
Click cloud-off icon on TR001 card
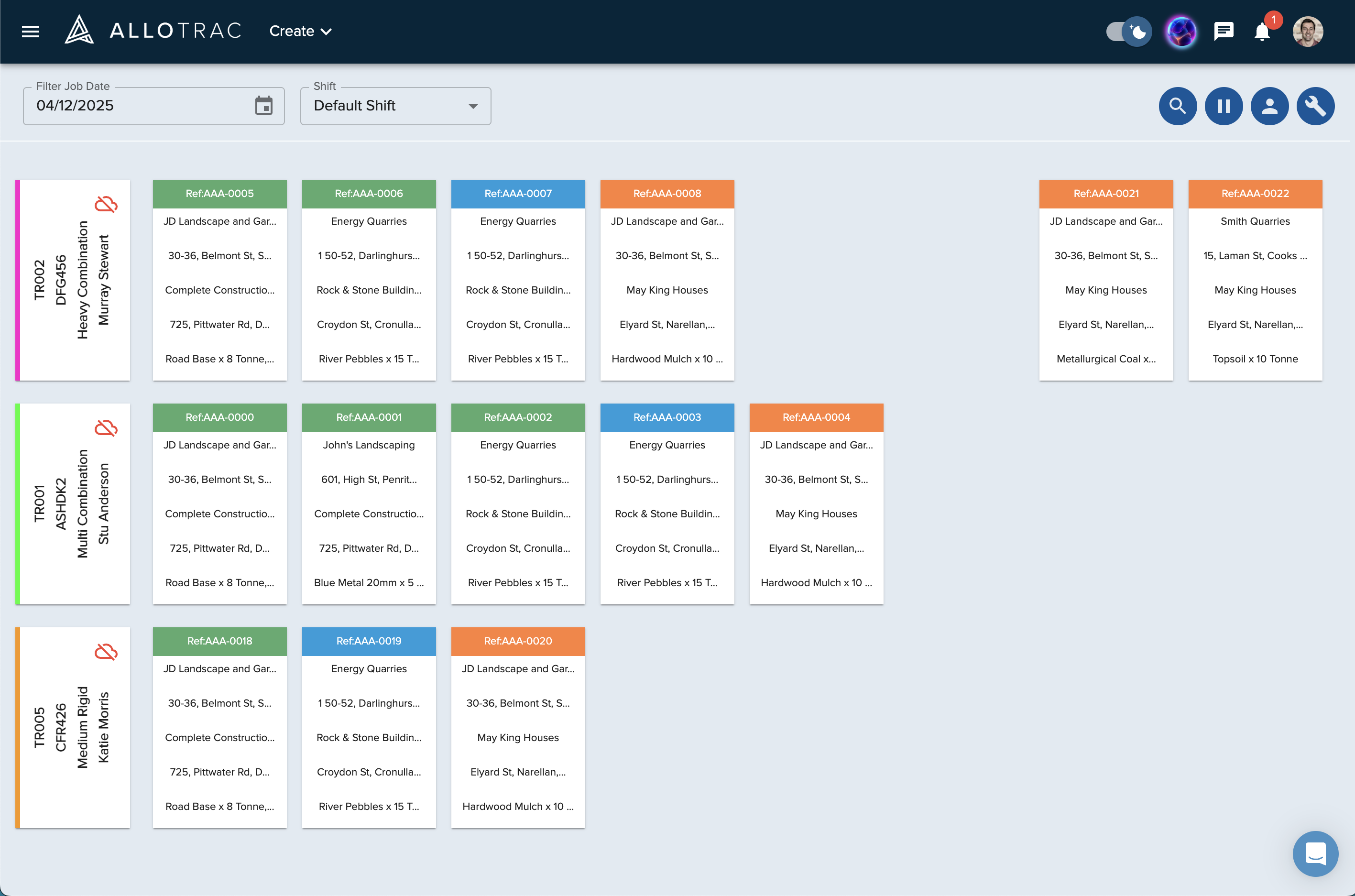pyautogui.click(x=106, y=427)
